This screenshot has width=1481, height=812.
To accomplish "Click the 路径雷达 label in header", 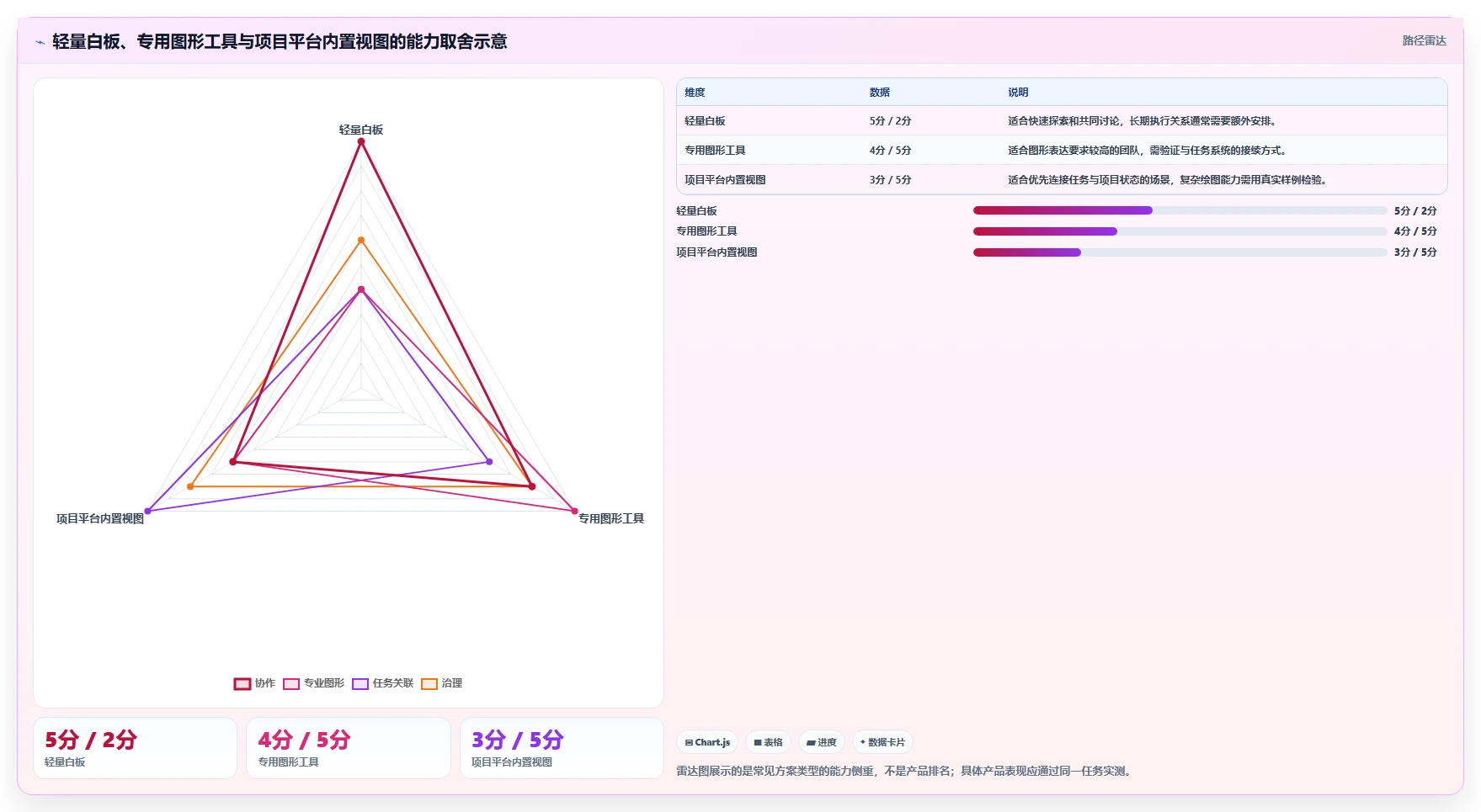I will point(1424,40).
